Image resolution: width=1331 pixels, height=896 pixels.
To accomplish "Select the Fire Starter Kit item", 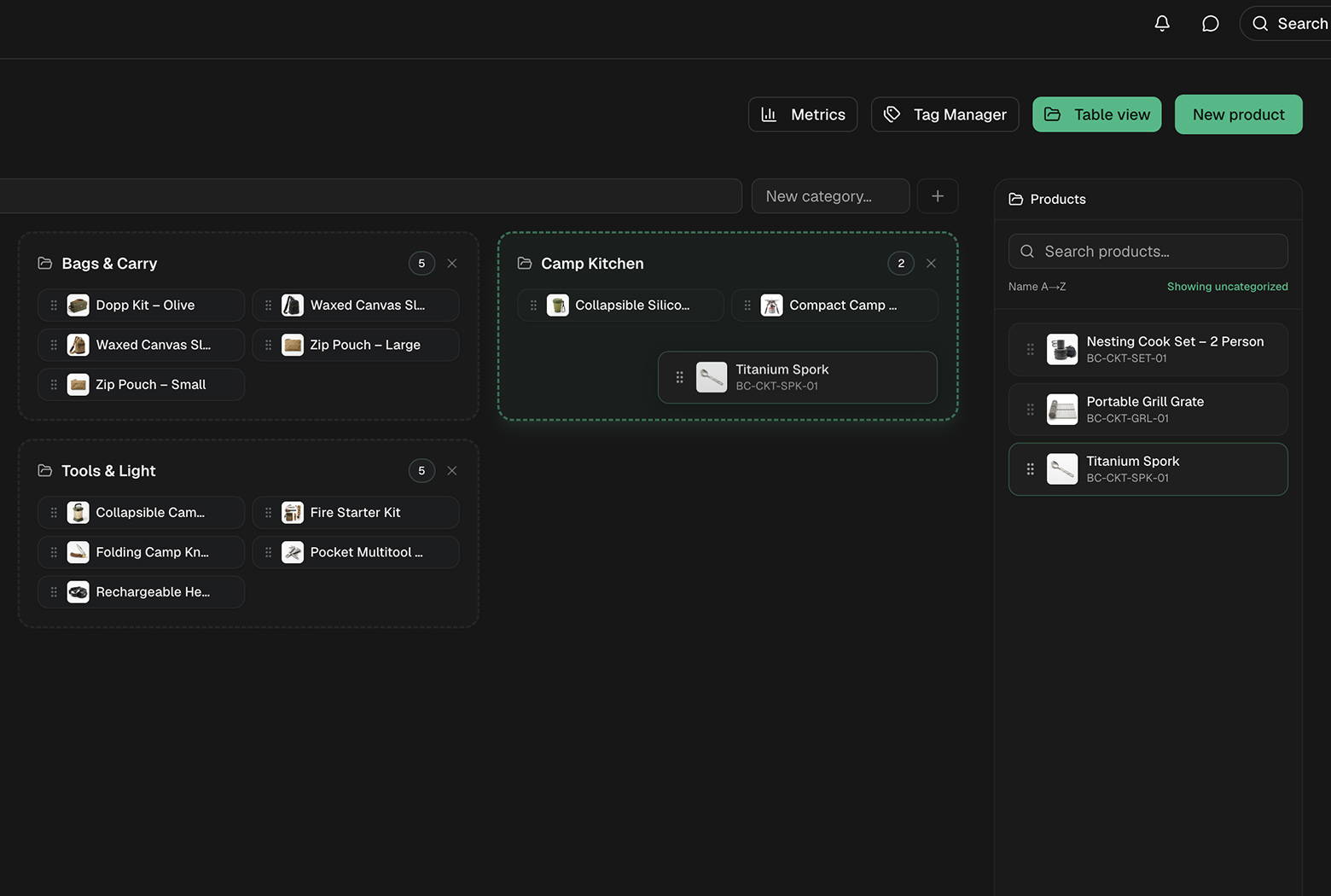I will pos(356,513).
